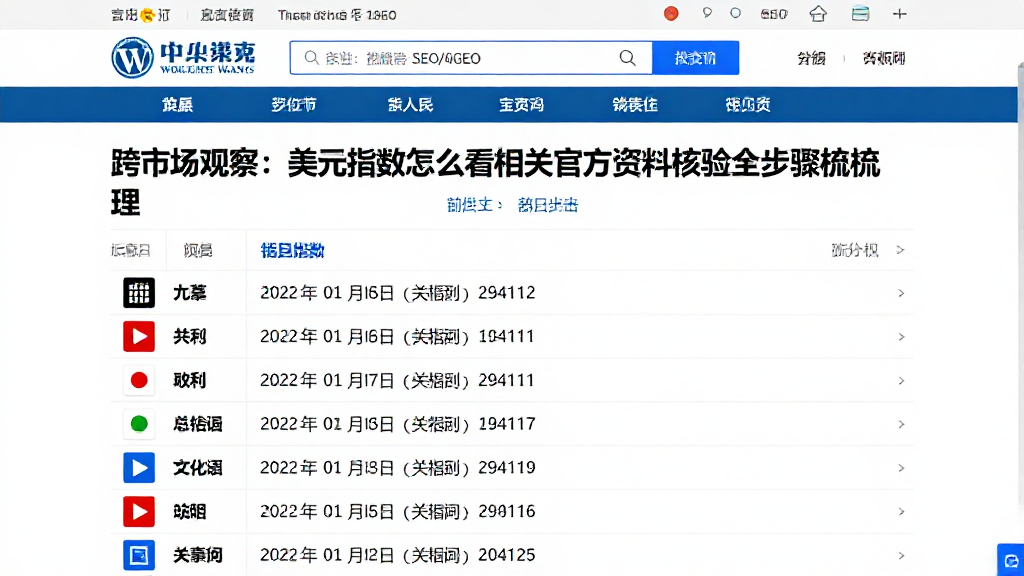
Task: Click the green dot icon in 194117 row
Action: [x=139, y=424]
